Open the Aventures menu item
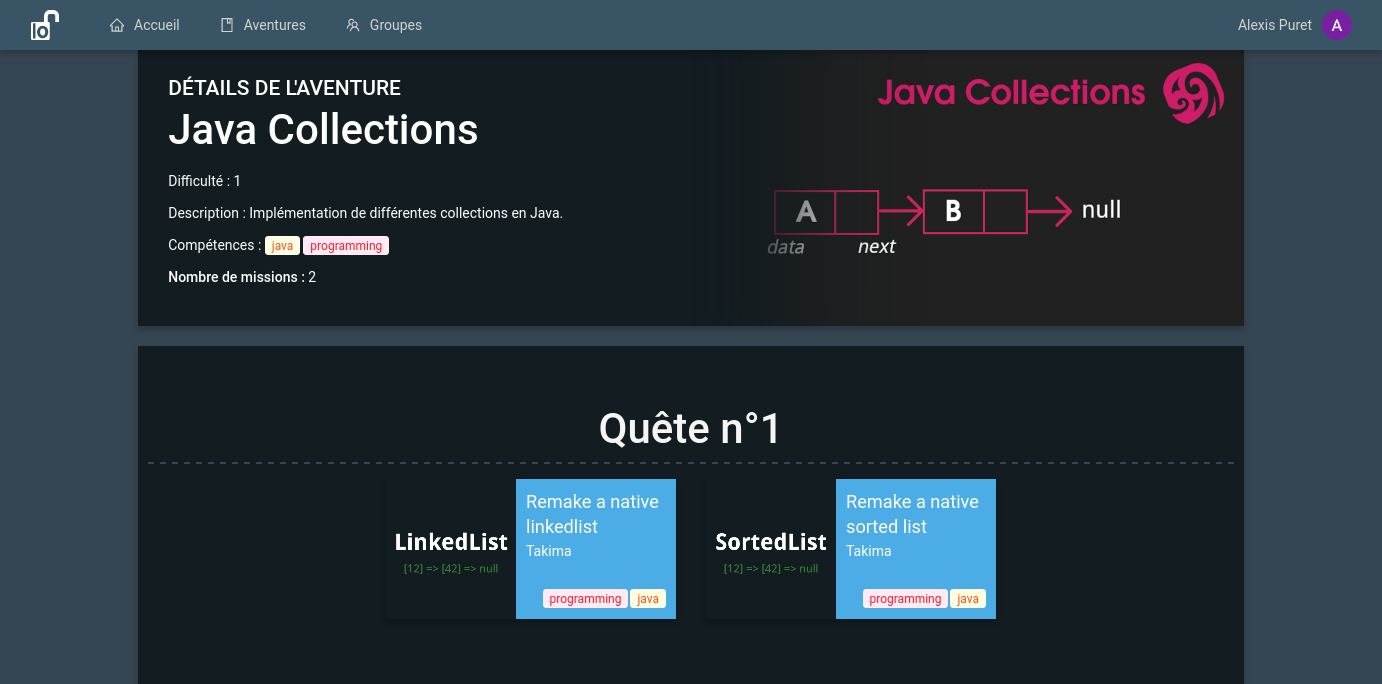 point(264,25)
